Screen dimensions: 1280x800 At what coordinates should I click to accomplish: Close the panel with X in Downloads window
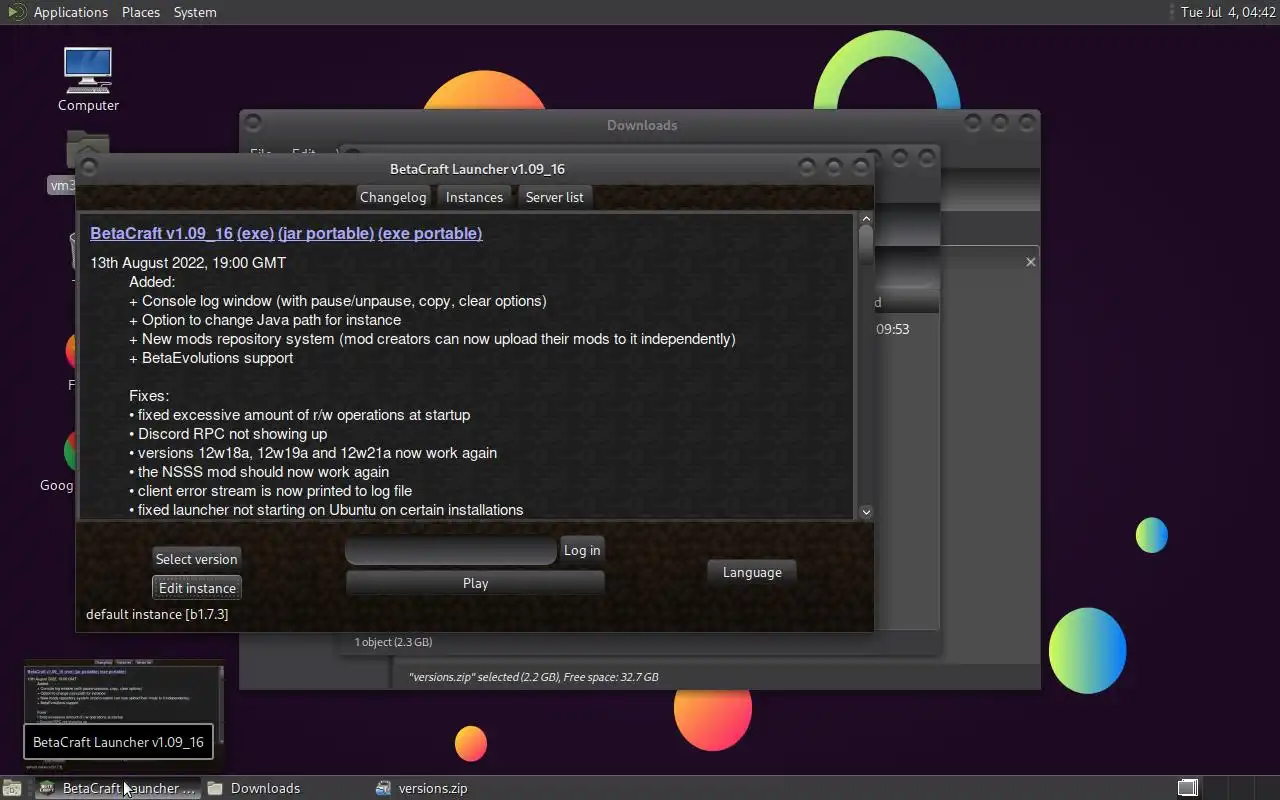pos(1031,262)
